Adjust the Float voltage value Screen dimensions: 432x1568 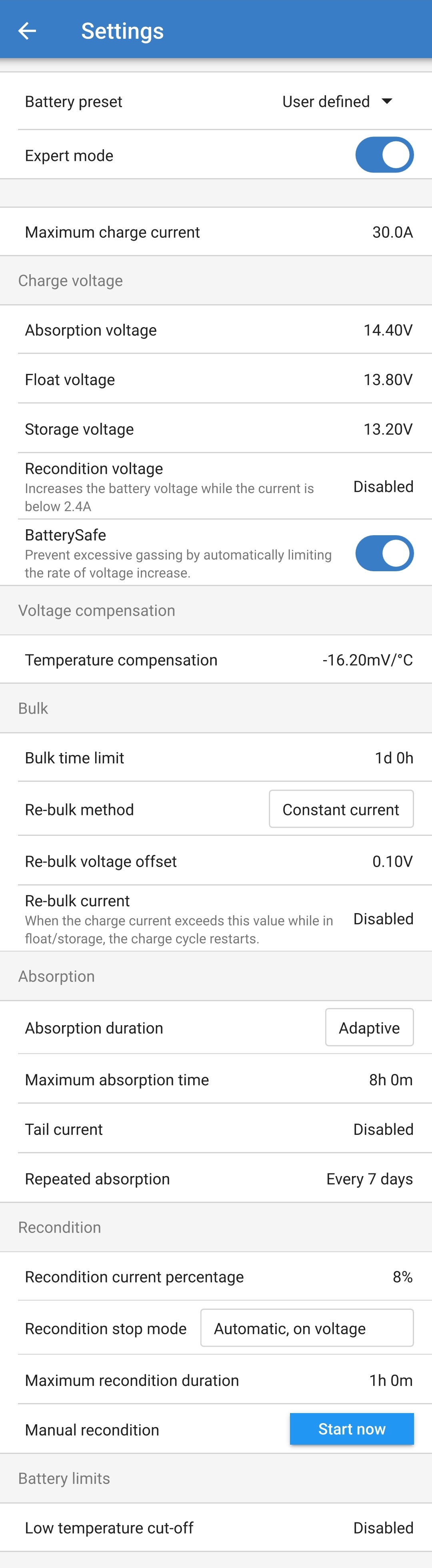[x=216, y=379]
